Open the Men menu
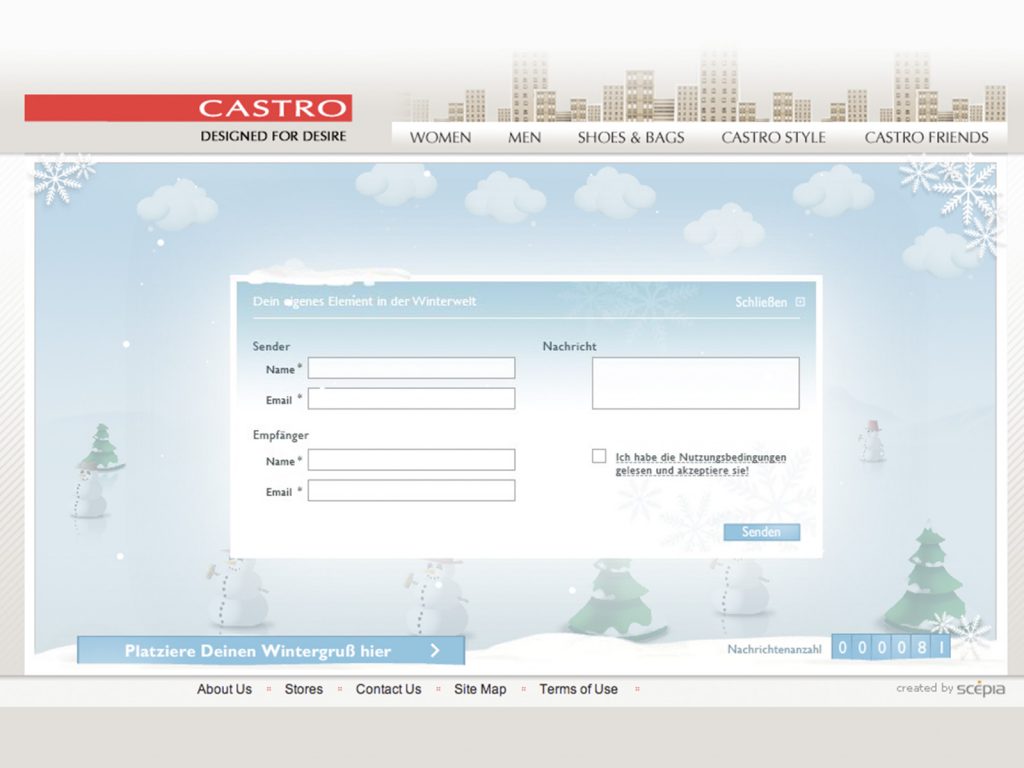This screenshot has width=1024, height=768. pyautogui.click(x=524, y=138)
